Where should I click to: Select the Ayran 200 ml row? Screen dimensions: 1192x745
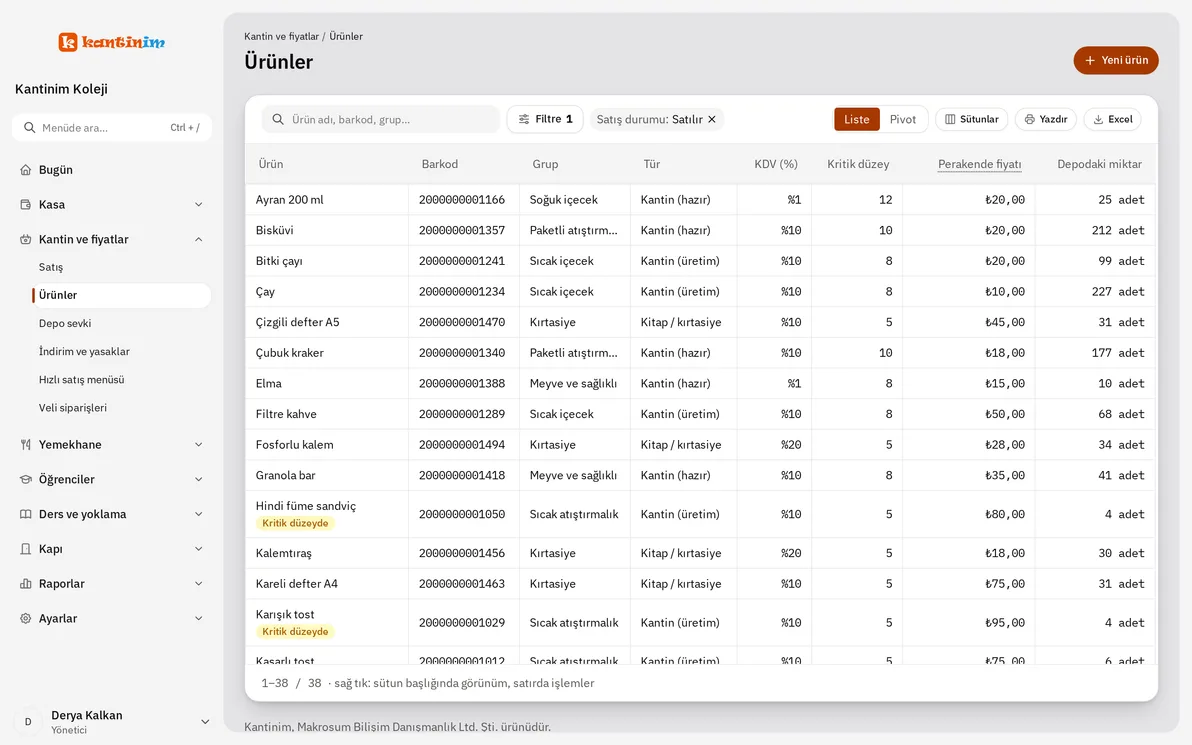coord(700,200)
